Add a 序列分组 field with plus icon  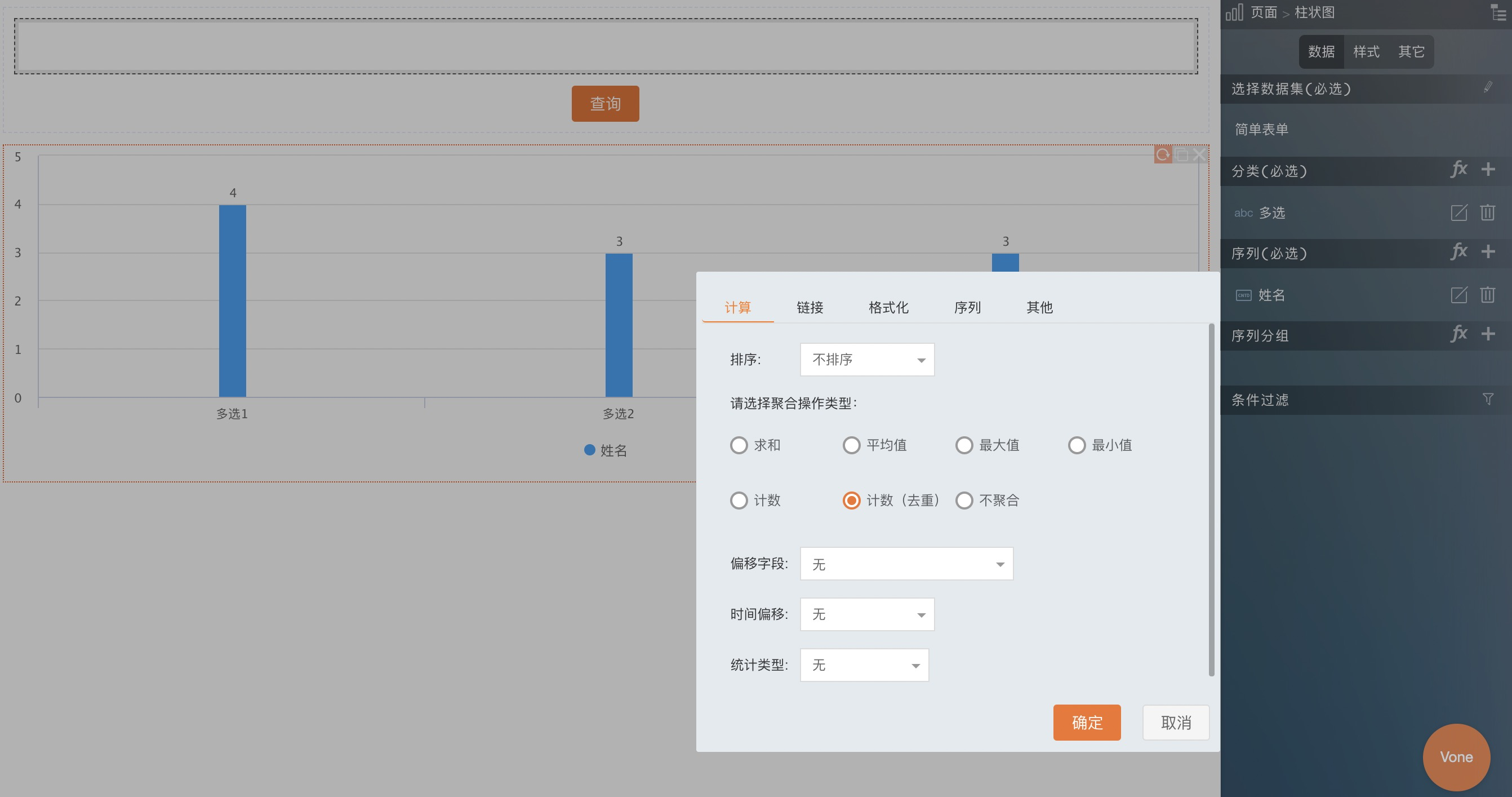pyautogui.click(x=1488, y=334)
